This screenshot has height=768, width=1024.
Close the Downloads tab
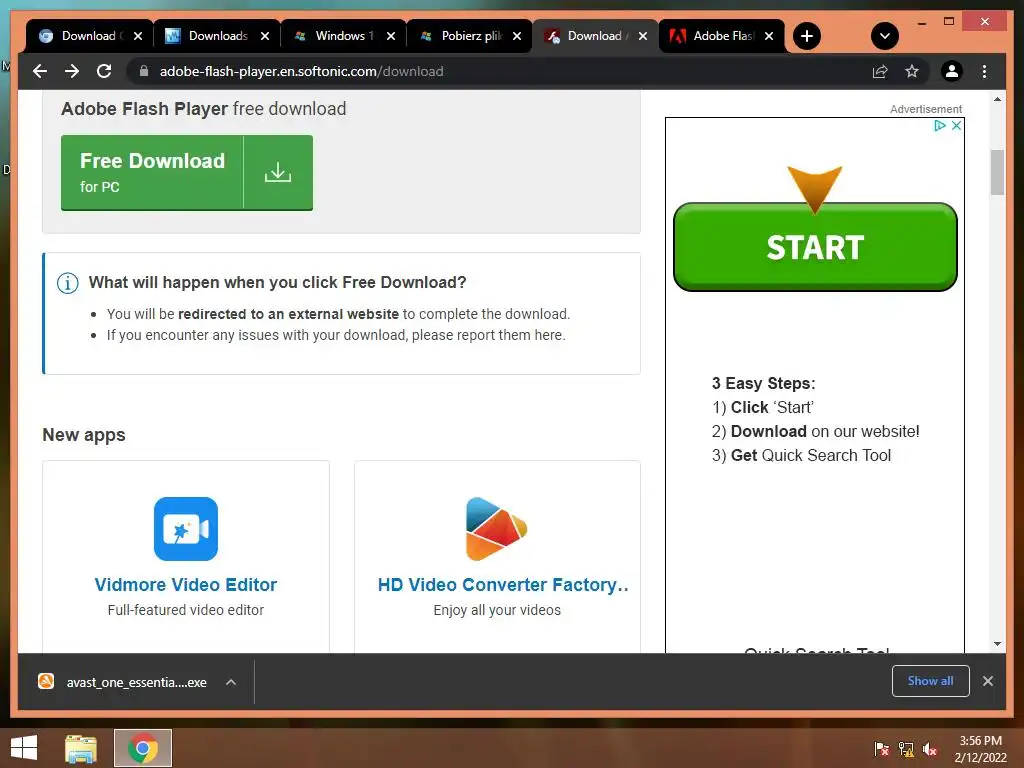point(264,36)
